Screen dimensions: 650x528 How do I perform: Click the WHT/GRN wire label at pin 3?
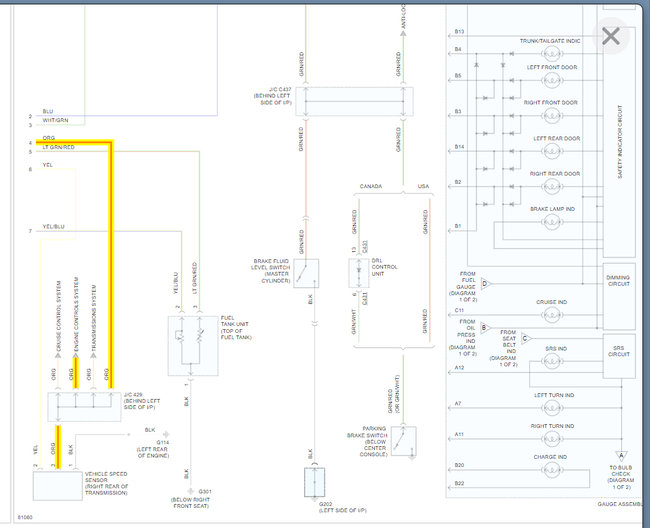[x=55, y=120]
